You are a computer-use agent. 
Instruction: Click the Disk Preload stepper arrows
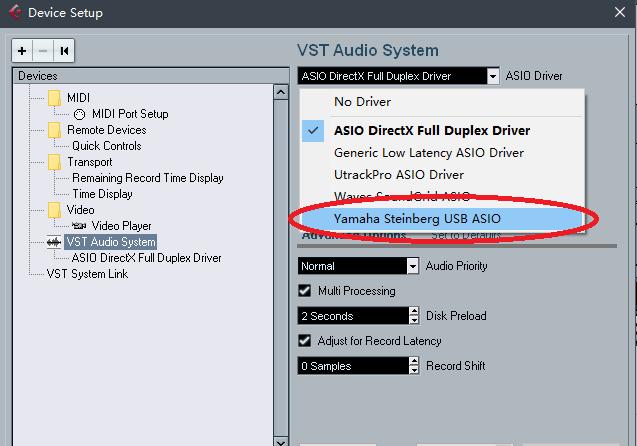[414, 316]
